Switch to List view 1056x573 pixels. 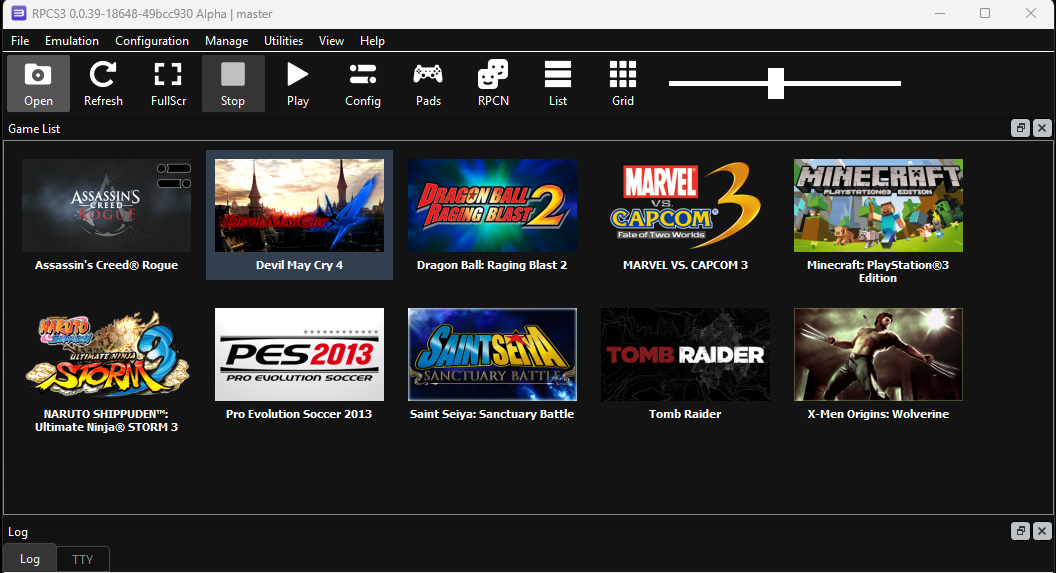point(558,83)
